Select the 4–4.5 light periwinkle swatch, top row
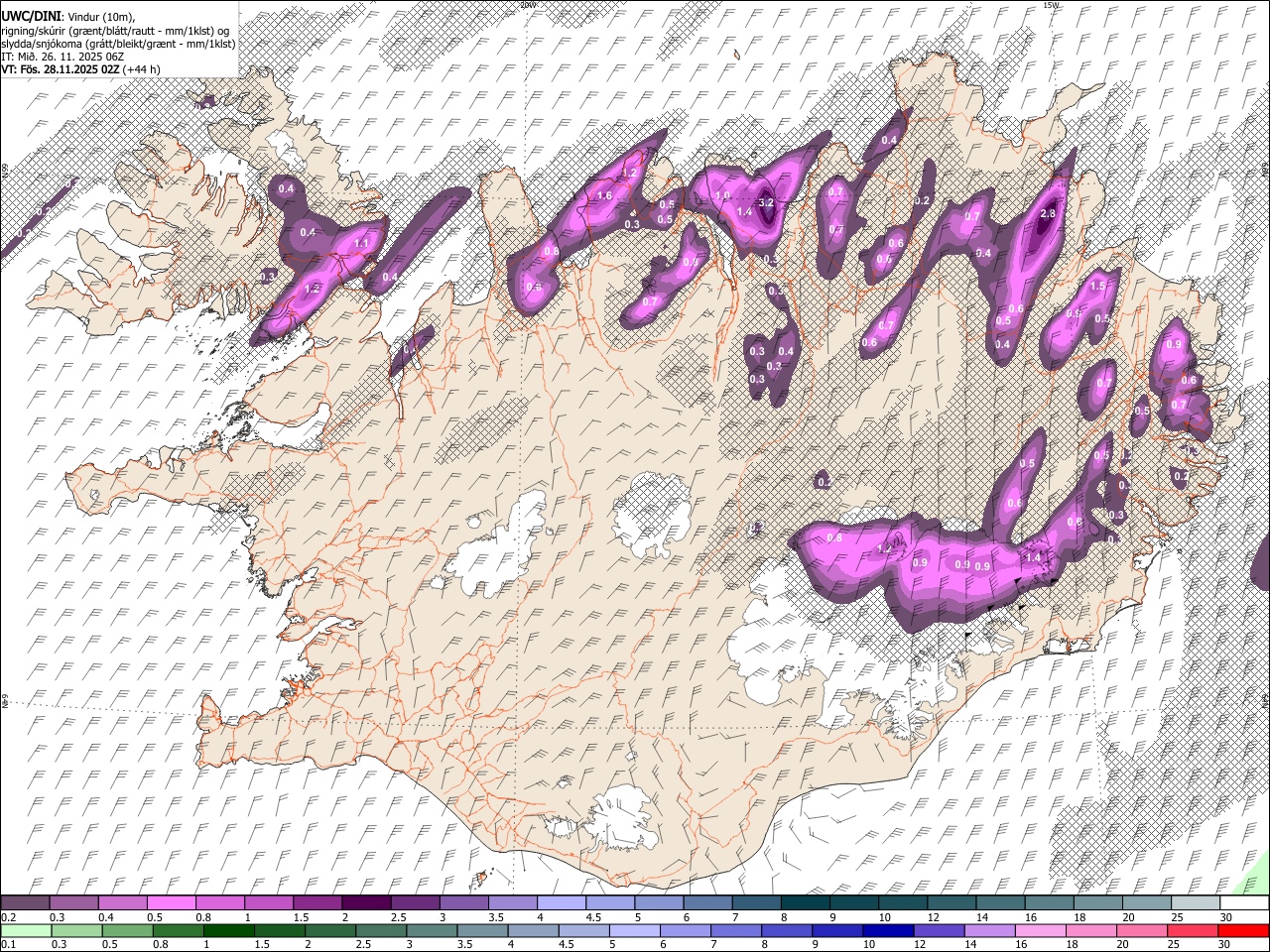 tap(562, 902)
